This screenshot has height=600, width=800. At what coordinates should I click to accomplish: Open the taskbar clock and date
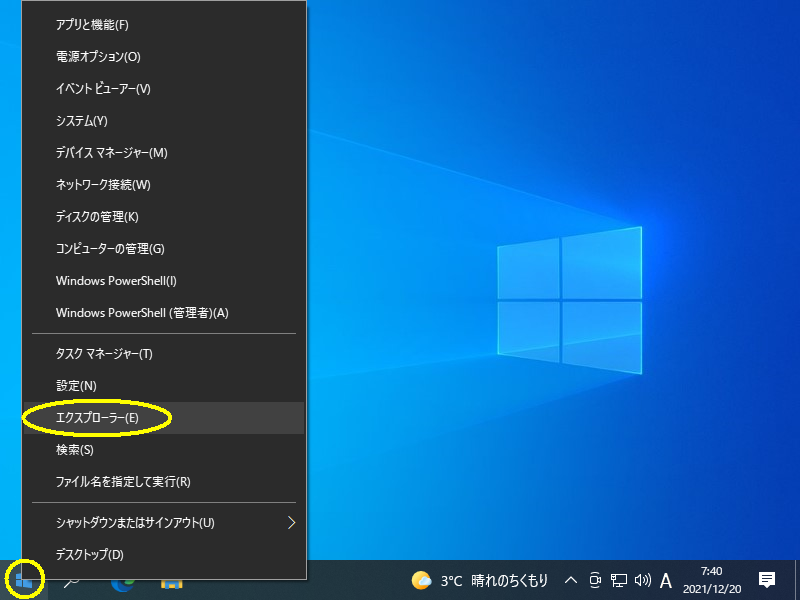click(712, 580)
